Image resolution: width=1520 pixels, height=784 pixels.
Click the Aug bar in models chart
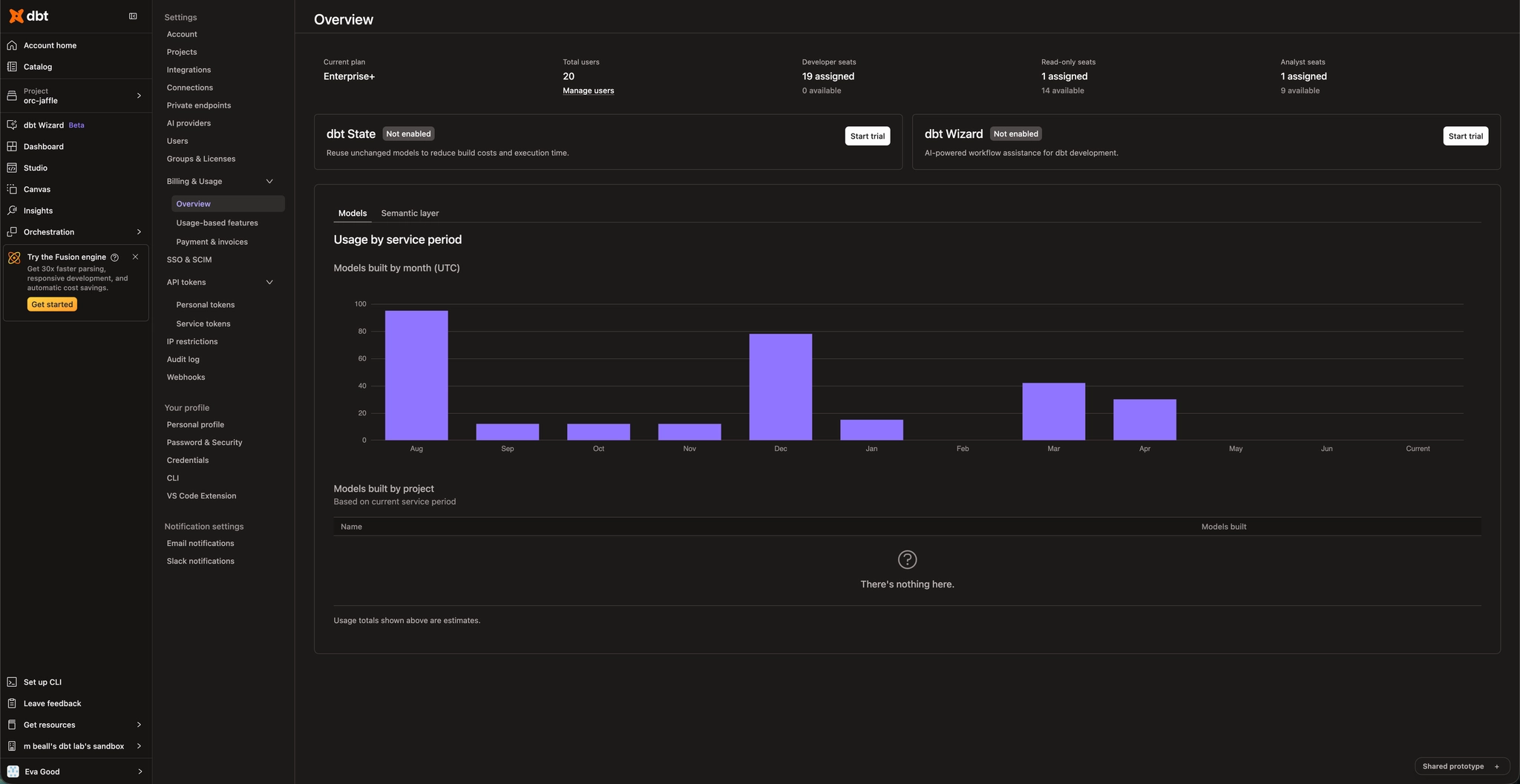click(416, 375)
